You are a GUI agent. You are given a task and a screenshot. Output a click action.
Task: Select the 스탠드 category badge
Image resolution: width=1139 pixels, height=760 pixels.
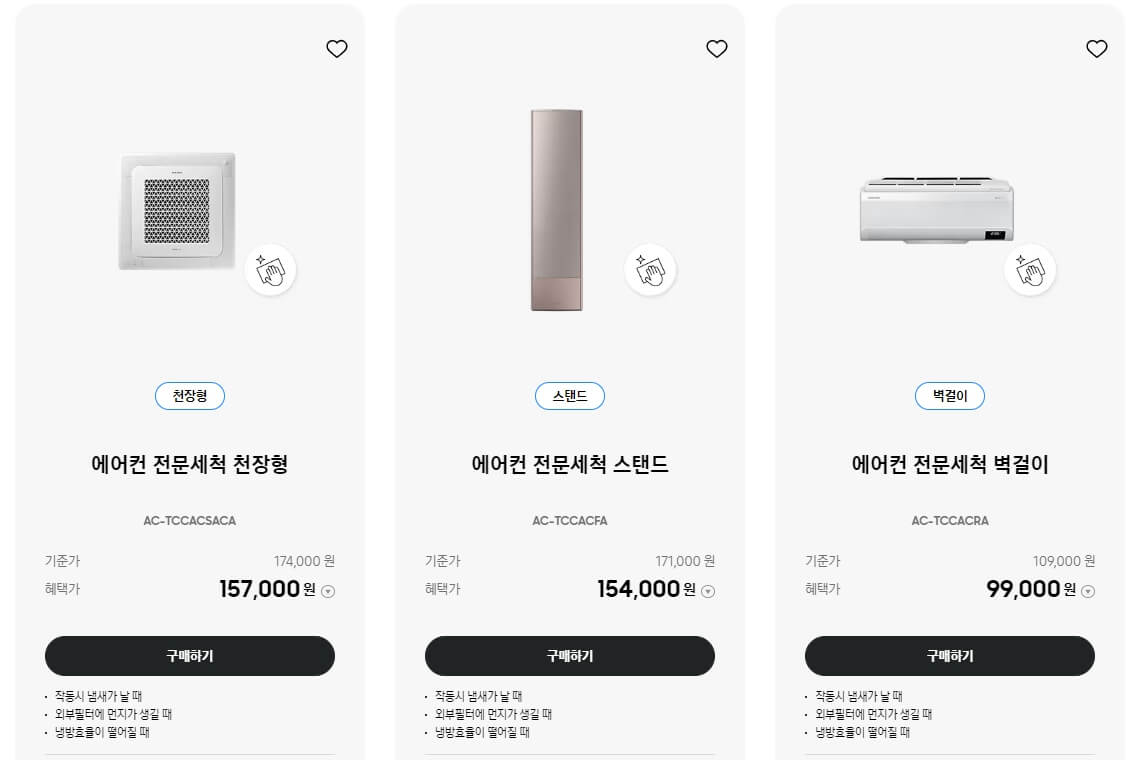[569, 396]
